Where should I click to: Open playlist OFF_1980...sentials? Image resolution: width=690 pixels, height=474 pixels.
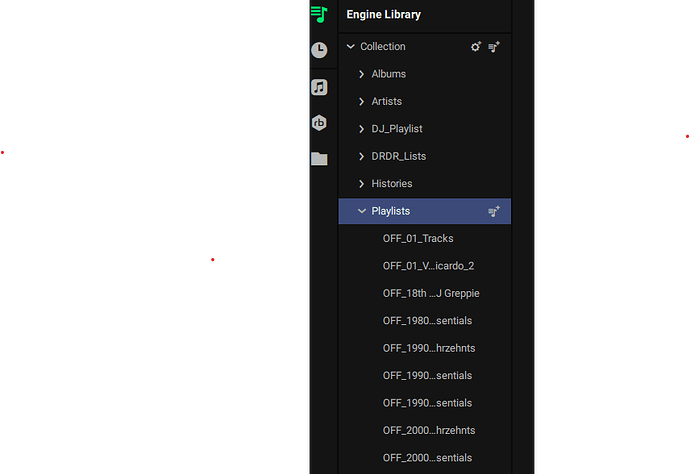click(427, 320)
